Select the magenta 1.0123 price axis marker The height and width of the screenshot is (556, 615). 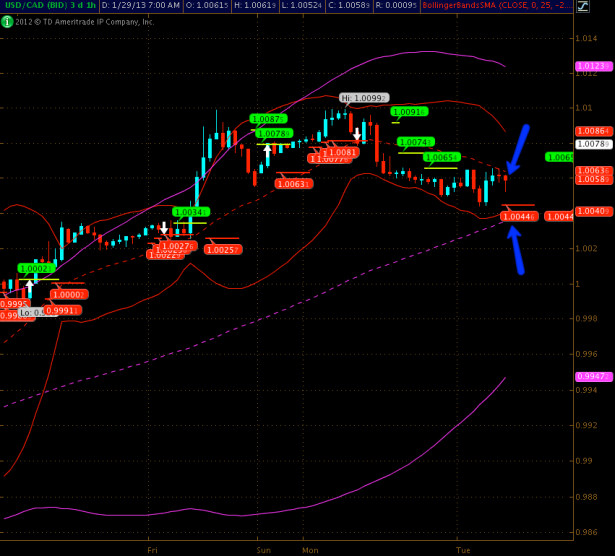(594, 66)
